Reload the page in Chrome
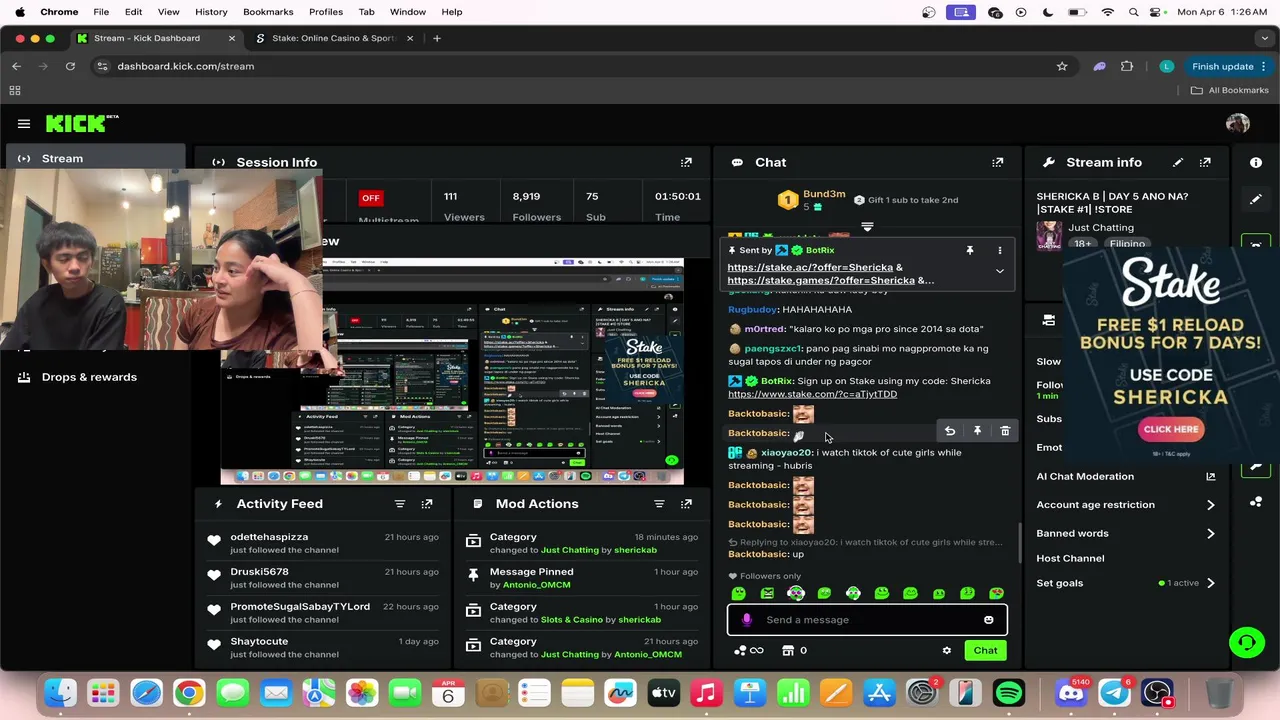 pyautogui.click(x=70, y=66)
